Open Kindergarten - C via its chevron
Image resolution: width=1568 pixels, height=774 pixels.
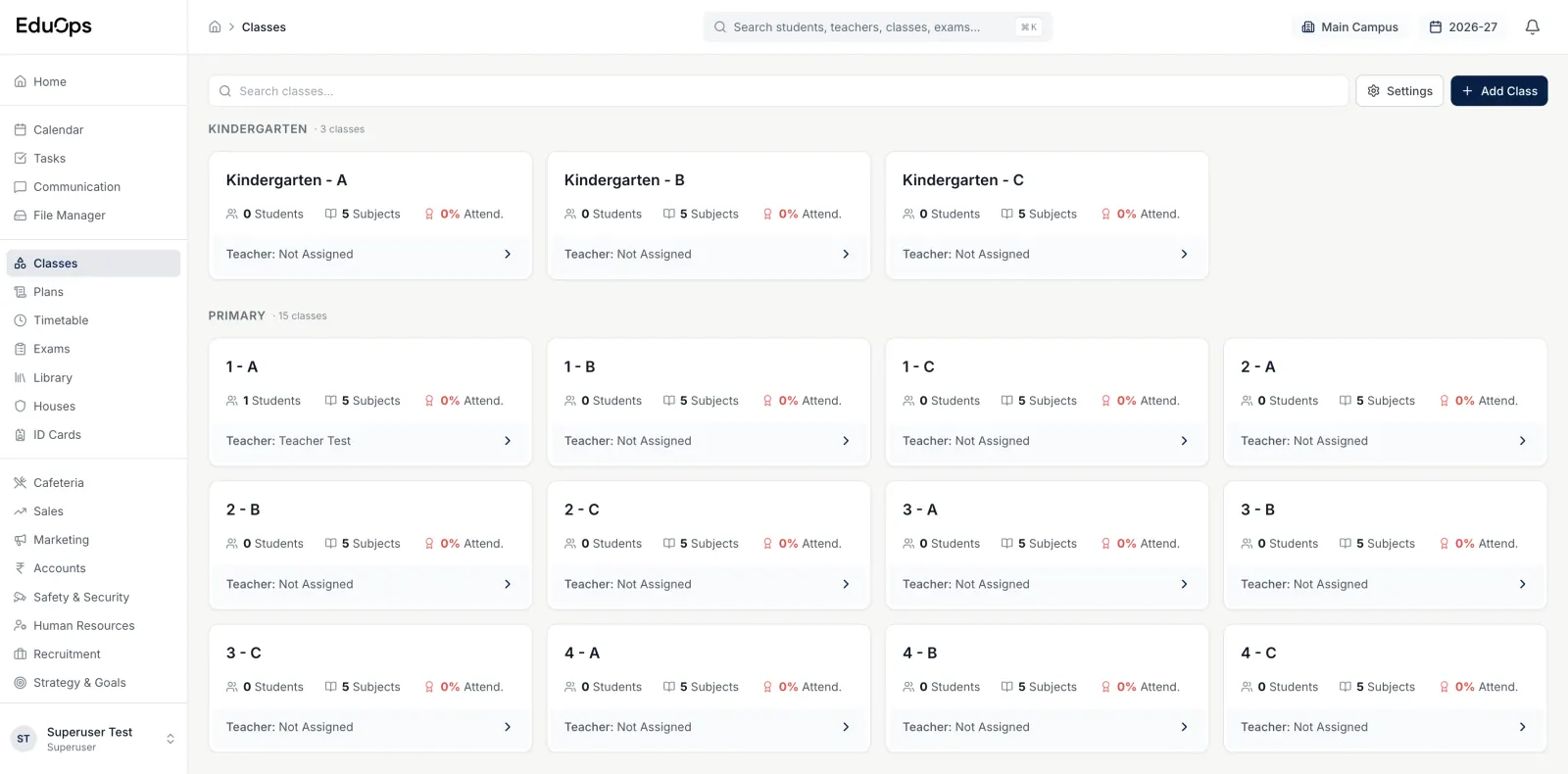pos(1184,254)
